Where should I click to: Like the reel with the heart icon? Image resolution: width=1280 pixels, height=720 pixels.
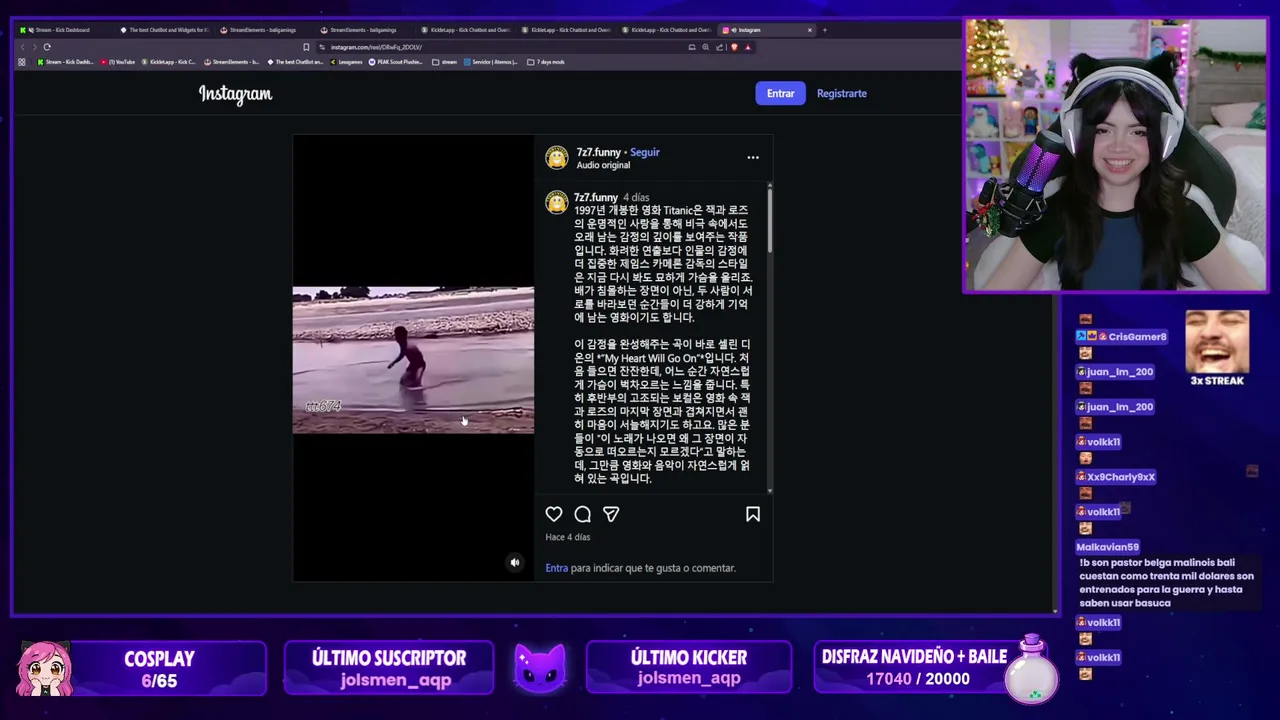click(554, 514)
